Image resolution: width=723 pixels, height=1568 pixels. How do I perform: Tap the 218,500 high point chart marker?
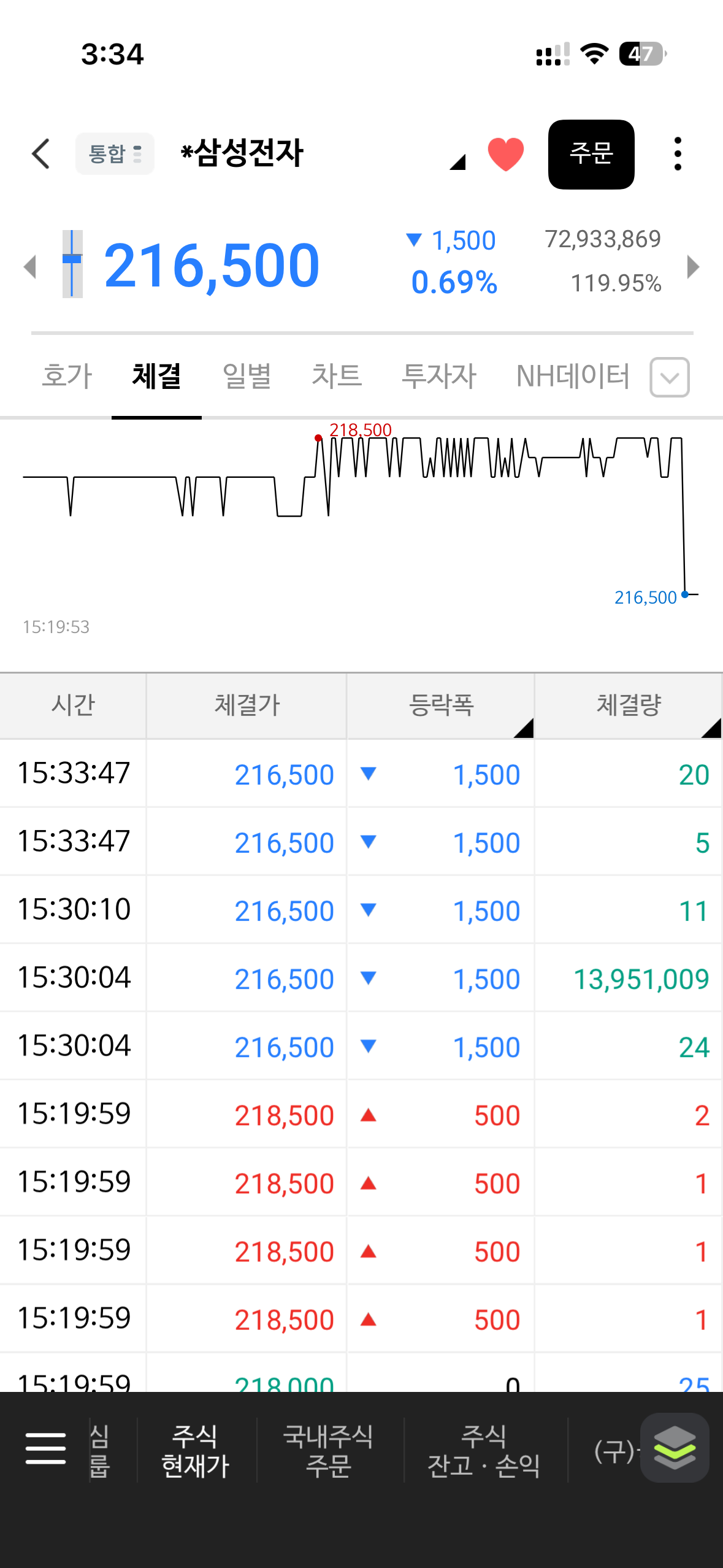318,437
